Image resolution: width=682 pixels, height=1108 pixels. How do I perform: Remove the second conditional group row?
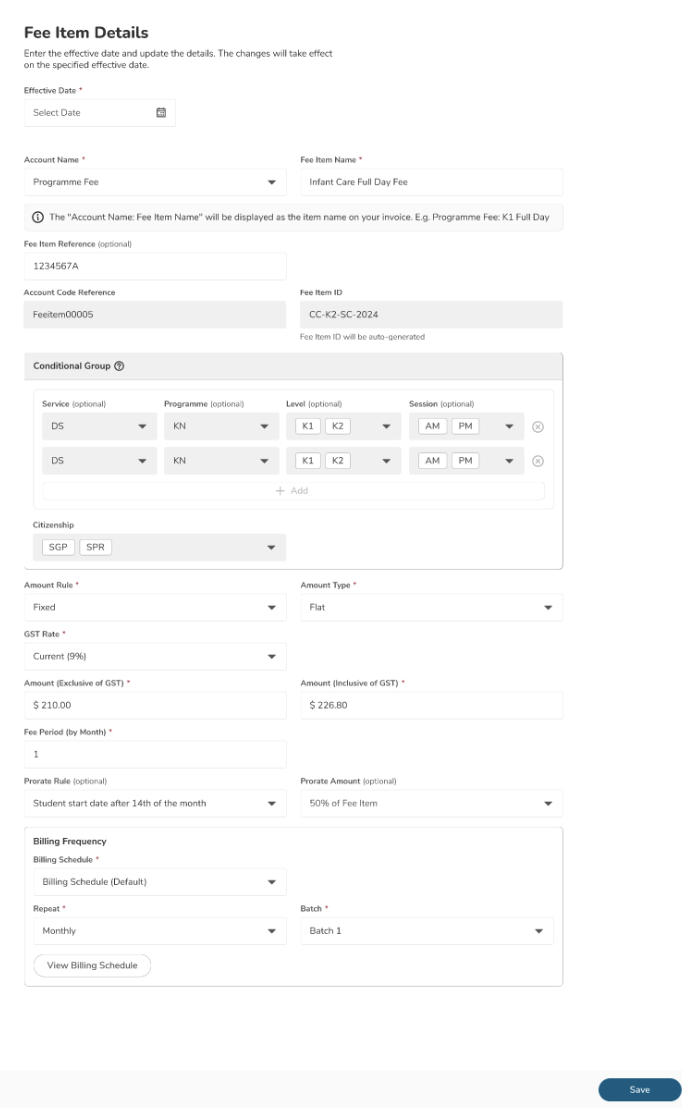point(537,461)
